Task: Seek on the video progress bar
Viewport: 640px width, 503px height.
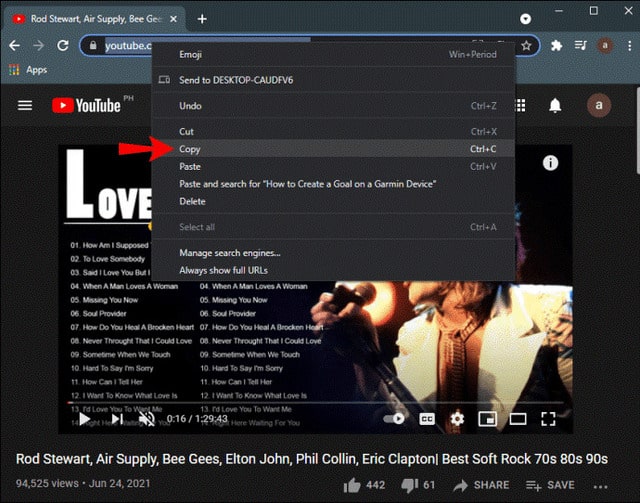Action: pyautogui.click(x=316, y=403)
